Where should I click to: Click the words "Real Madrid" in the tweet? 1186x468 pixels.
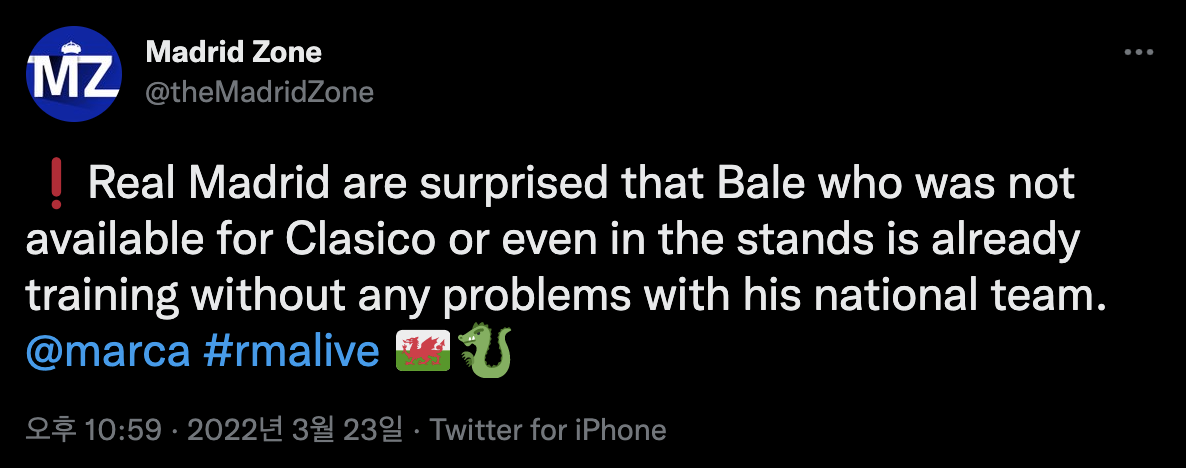click(x=206, y=185)
